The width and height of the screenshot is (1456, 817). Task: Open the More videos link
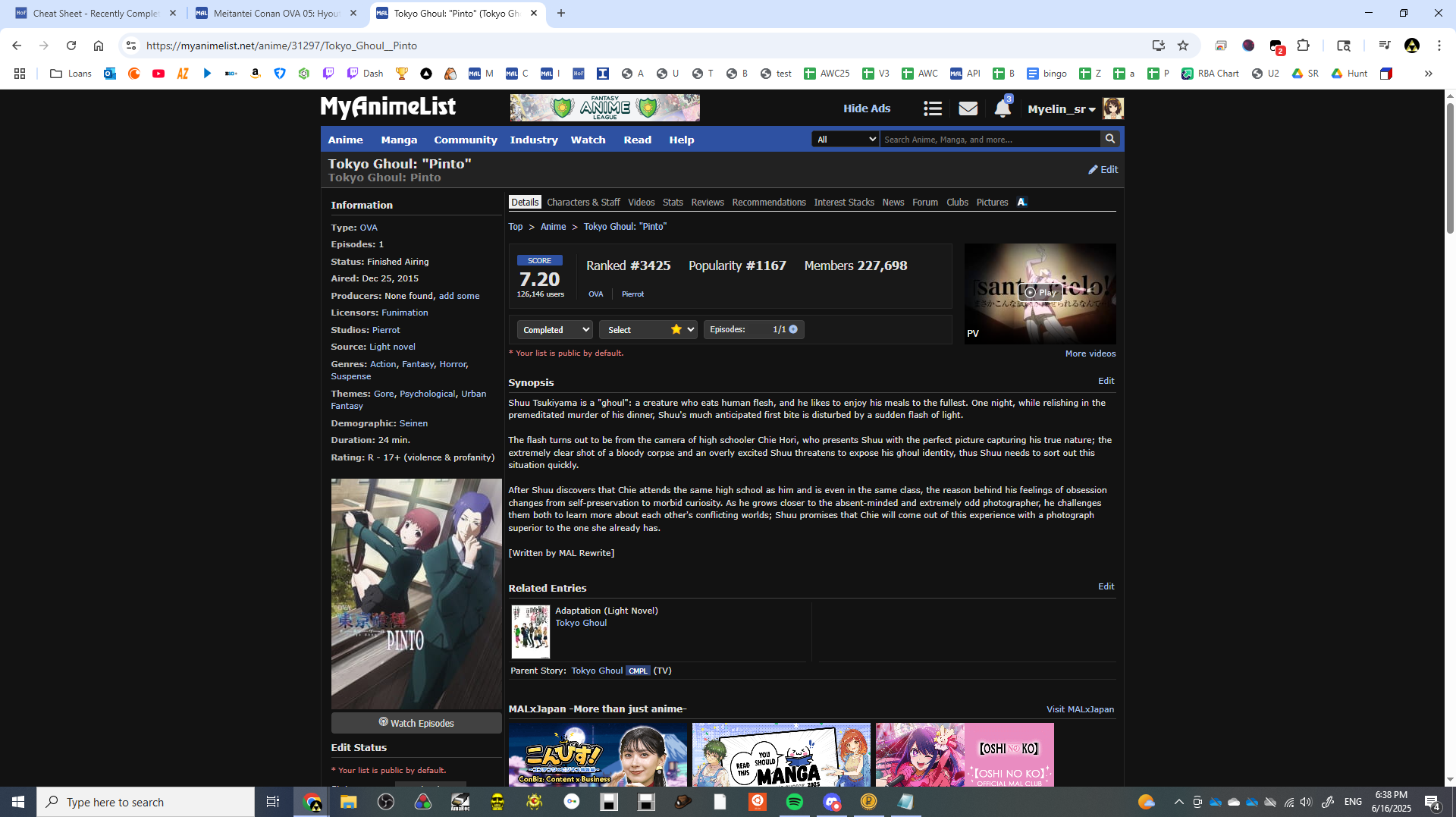click(1090, 354)
